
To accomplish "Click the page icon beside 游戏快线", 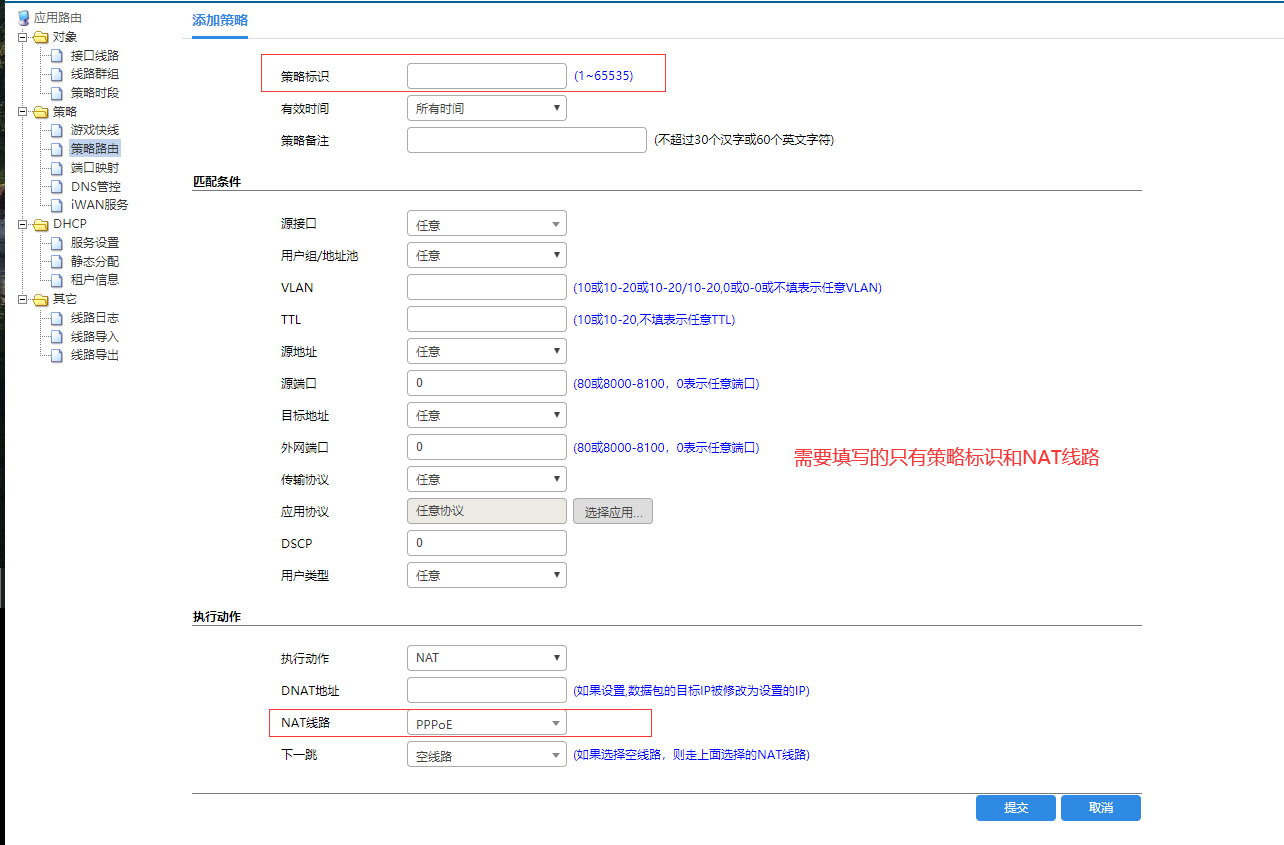I will [x=59, y=130].
